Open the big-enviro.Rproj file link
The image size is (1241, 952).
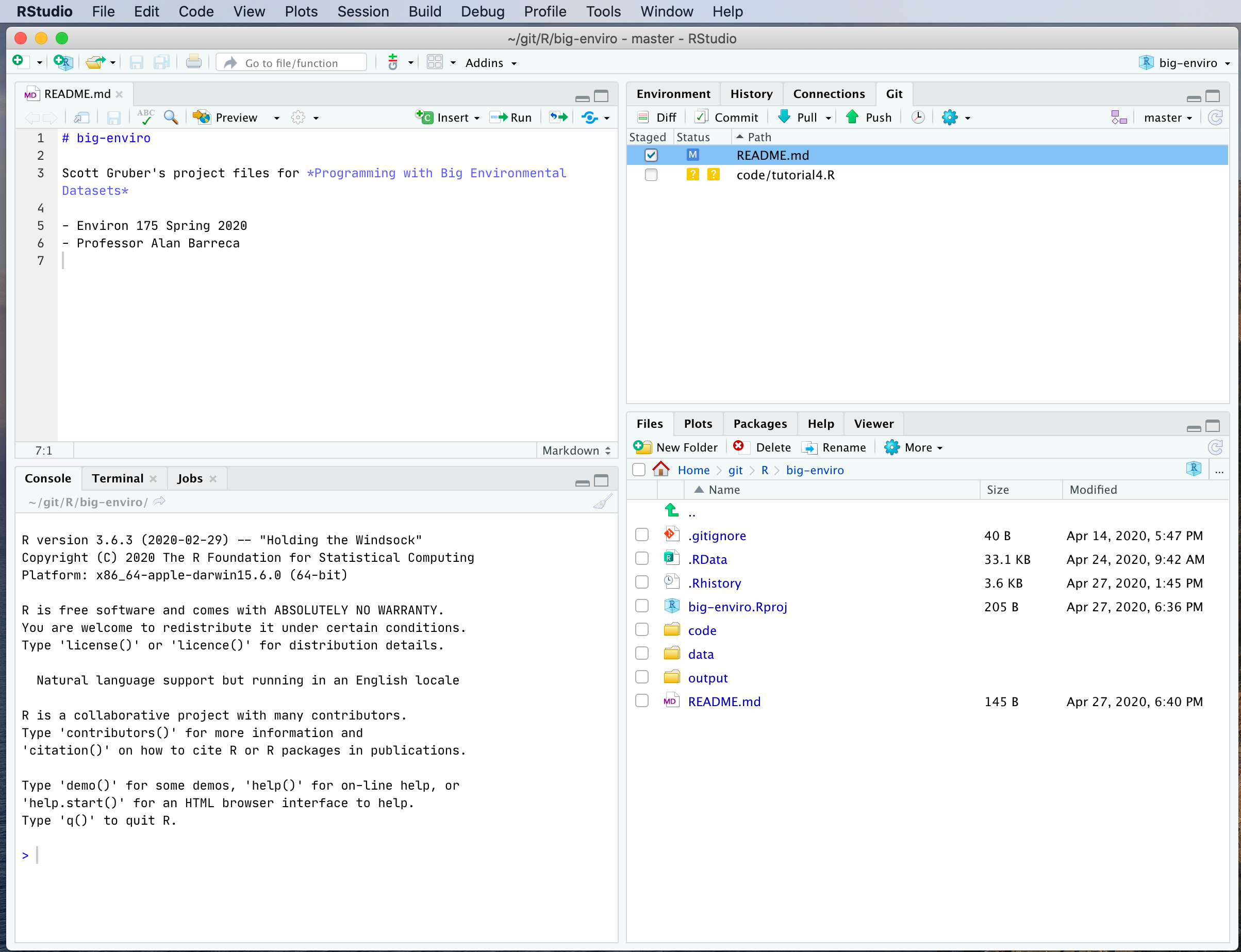(737, 607)
